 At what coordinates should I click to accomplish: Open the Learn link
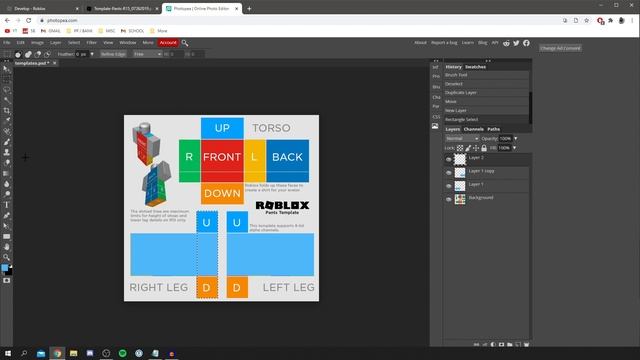point(468,43)
